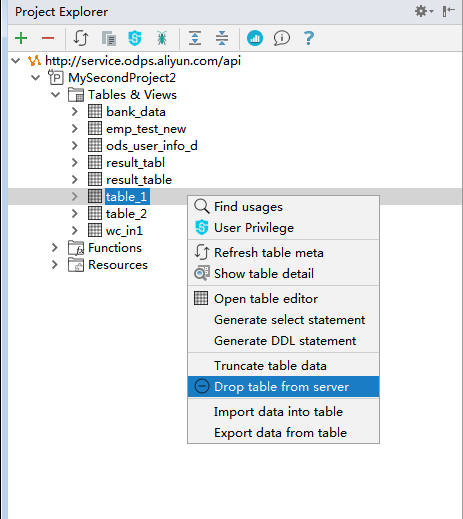Collapse the MySecondProject2 node

click(x=36, y=78)
